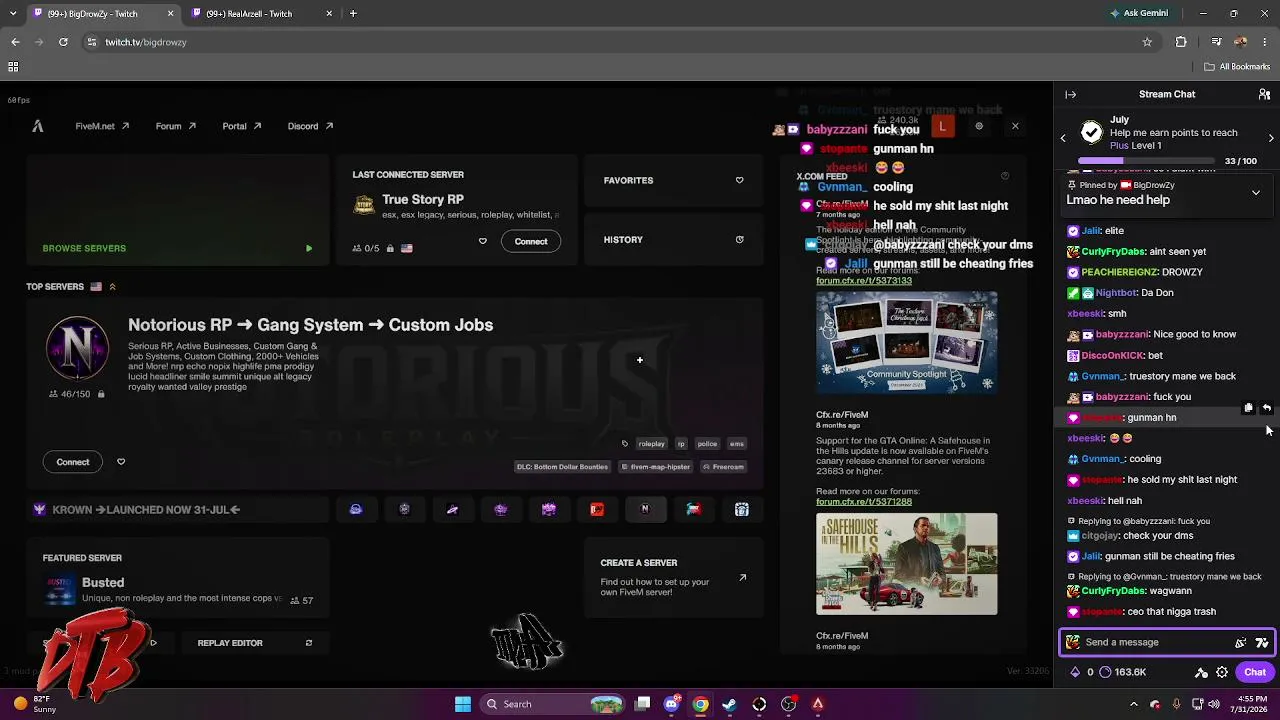Show hidden system tray icons
This screenshot has height=720, width=1280.
[1135, 704]
